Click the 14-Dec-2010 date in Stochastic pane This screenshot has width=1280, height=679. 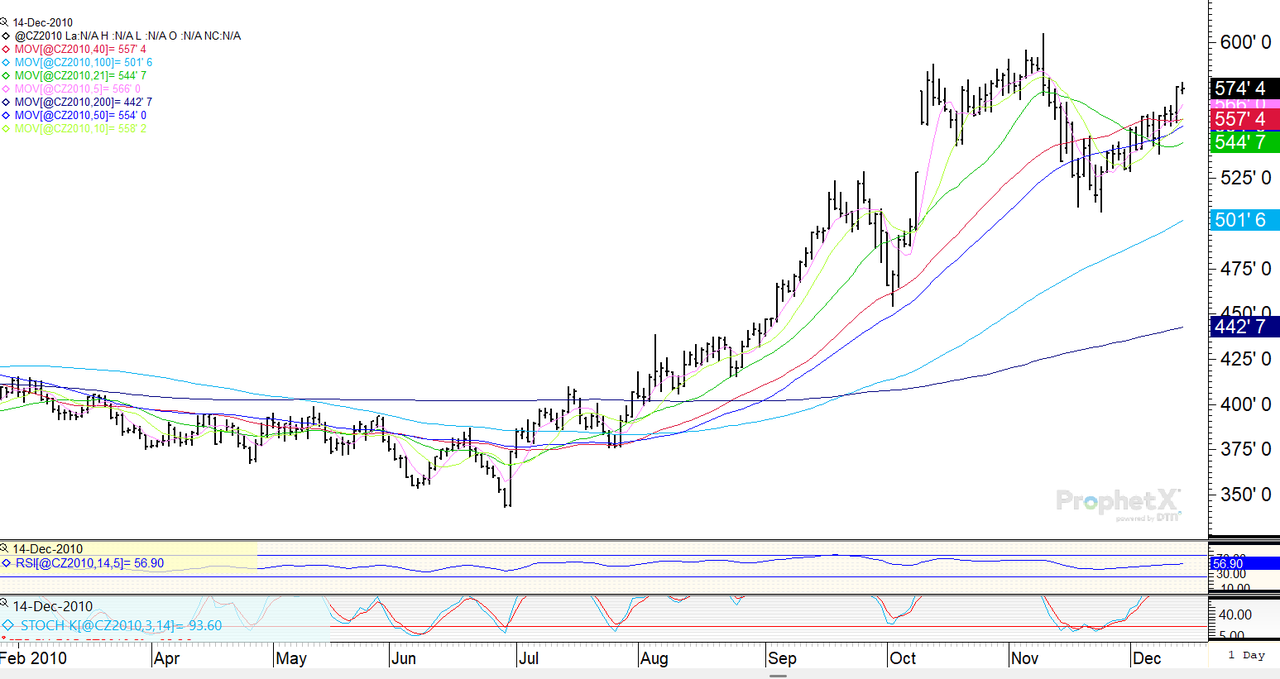(53, 606)
